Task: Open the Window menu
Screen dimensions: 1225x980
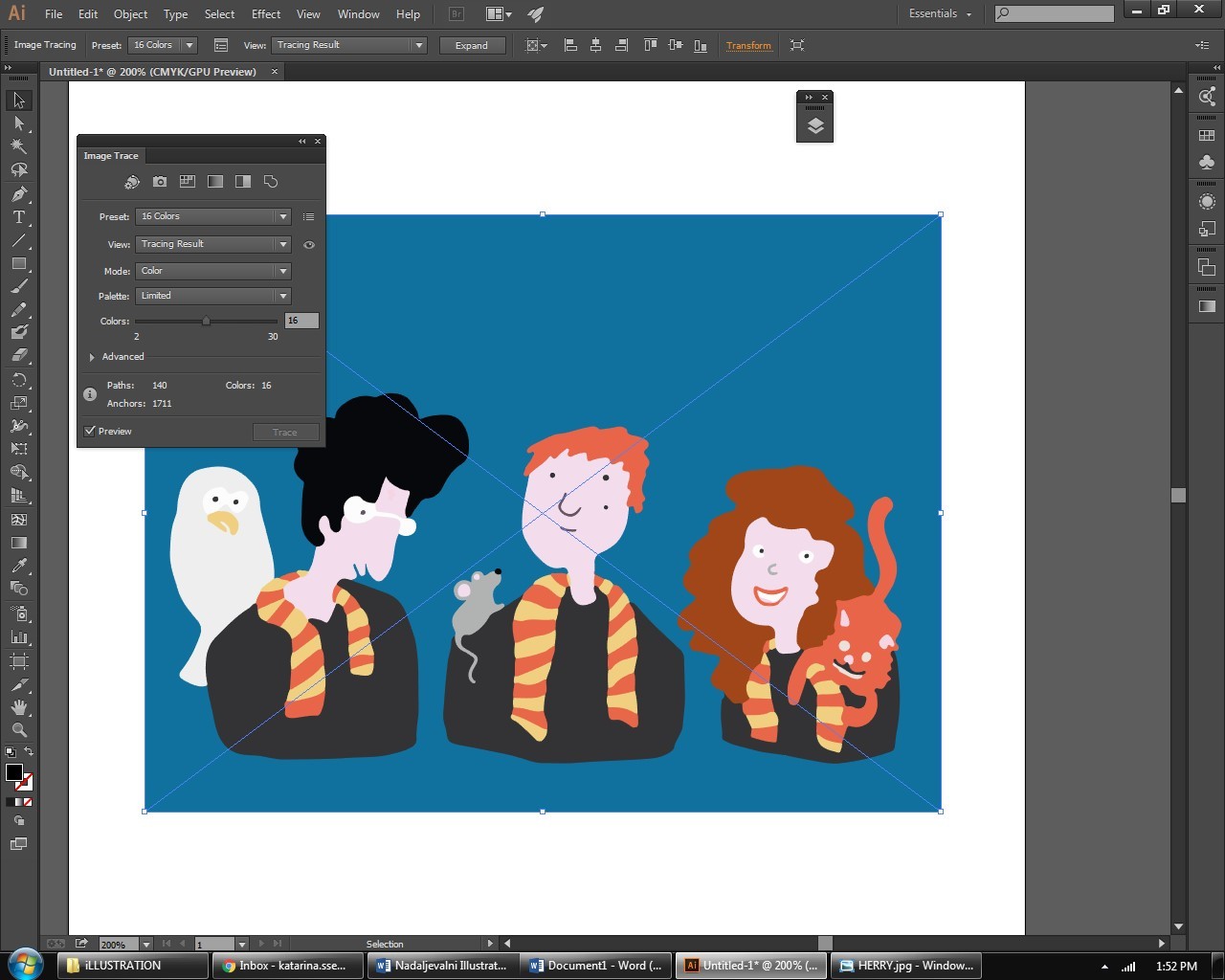Action: [359, 14]
